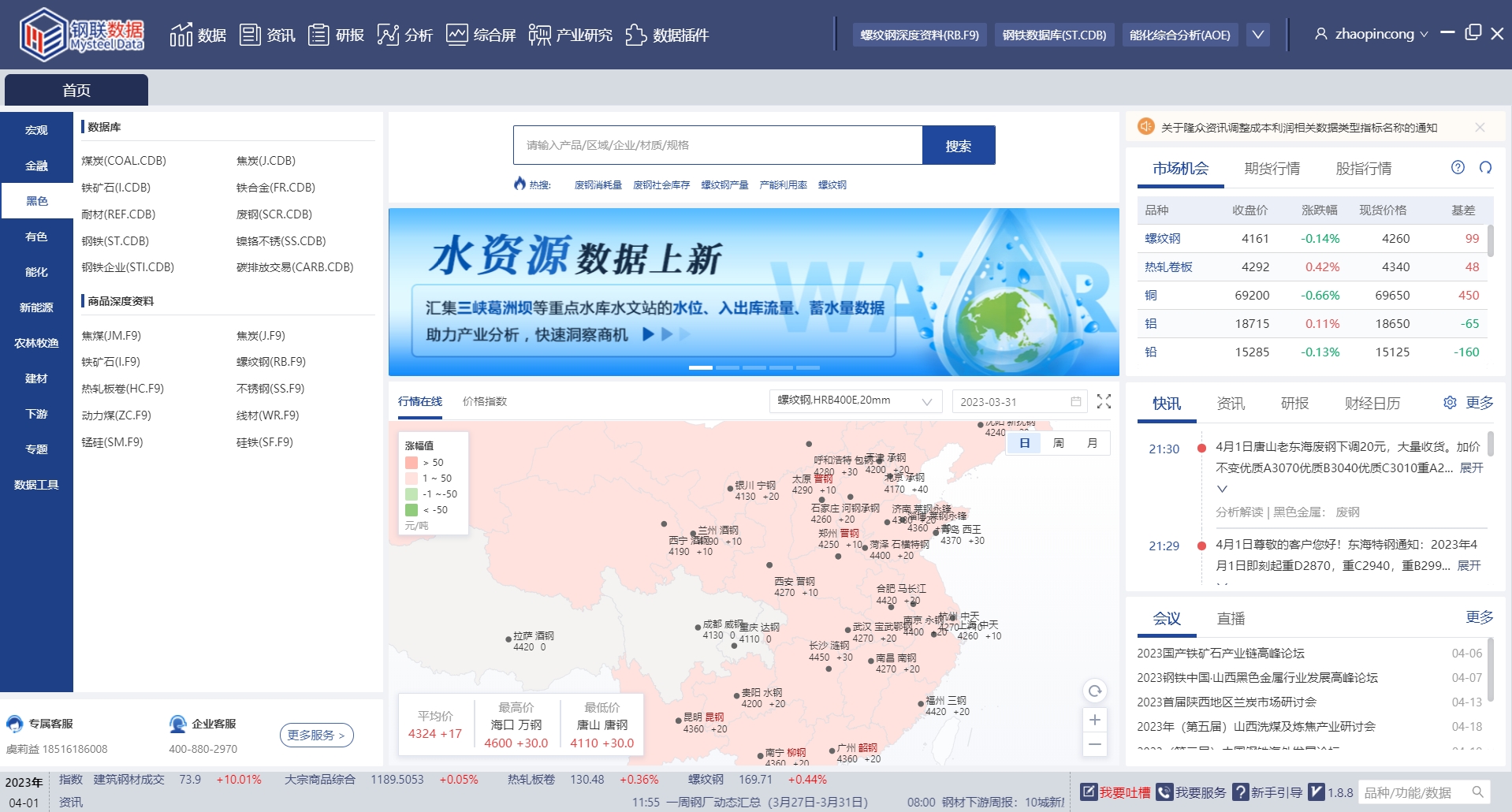Screen dimensions: 1512x812
Task: Open 能化综合分析(AOE) shortcut
Action: tap(1179, 35)
